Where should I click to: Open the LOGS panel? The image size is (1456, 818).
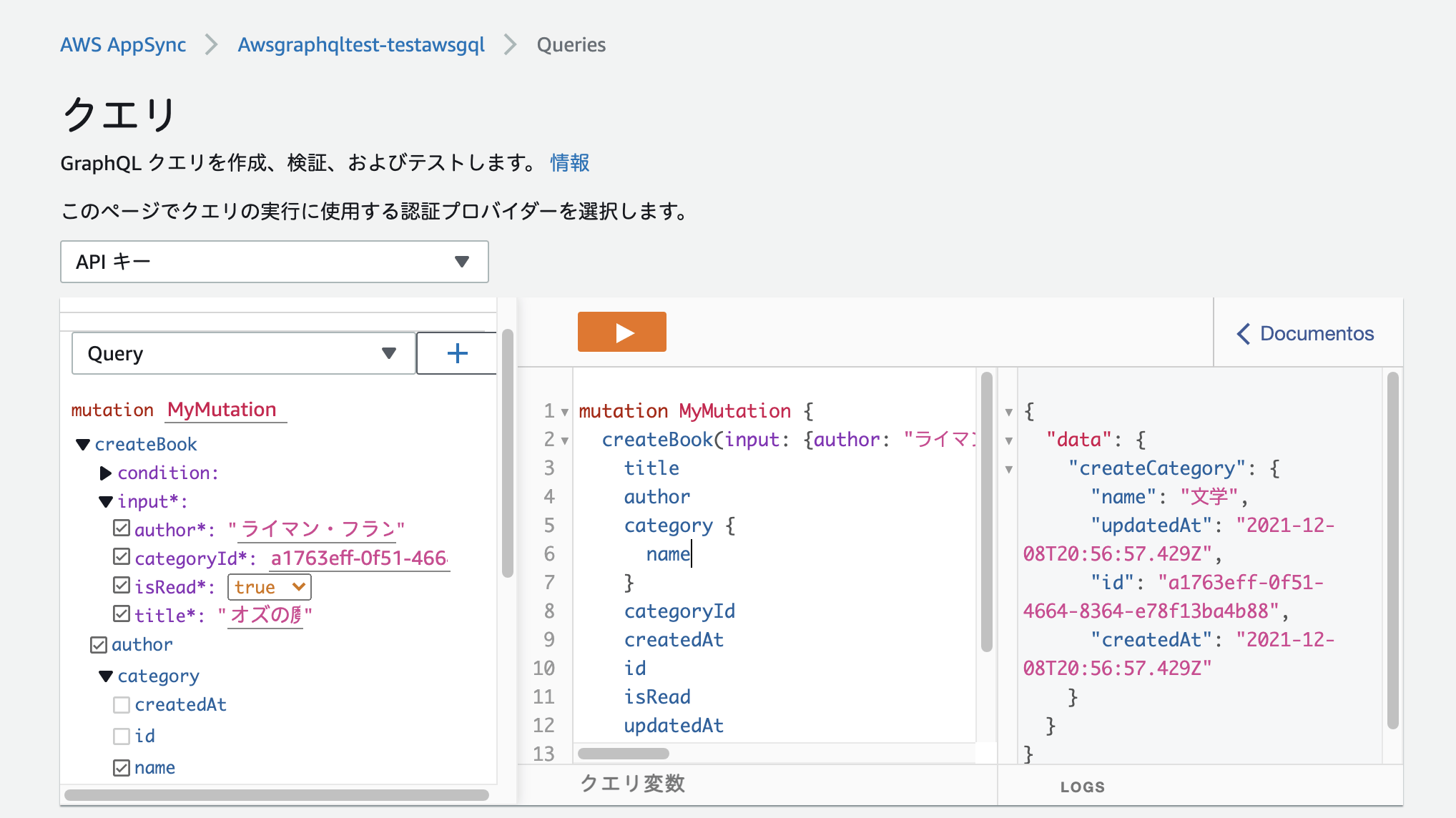coord(1083,787)
